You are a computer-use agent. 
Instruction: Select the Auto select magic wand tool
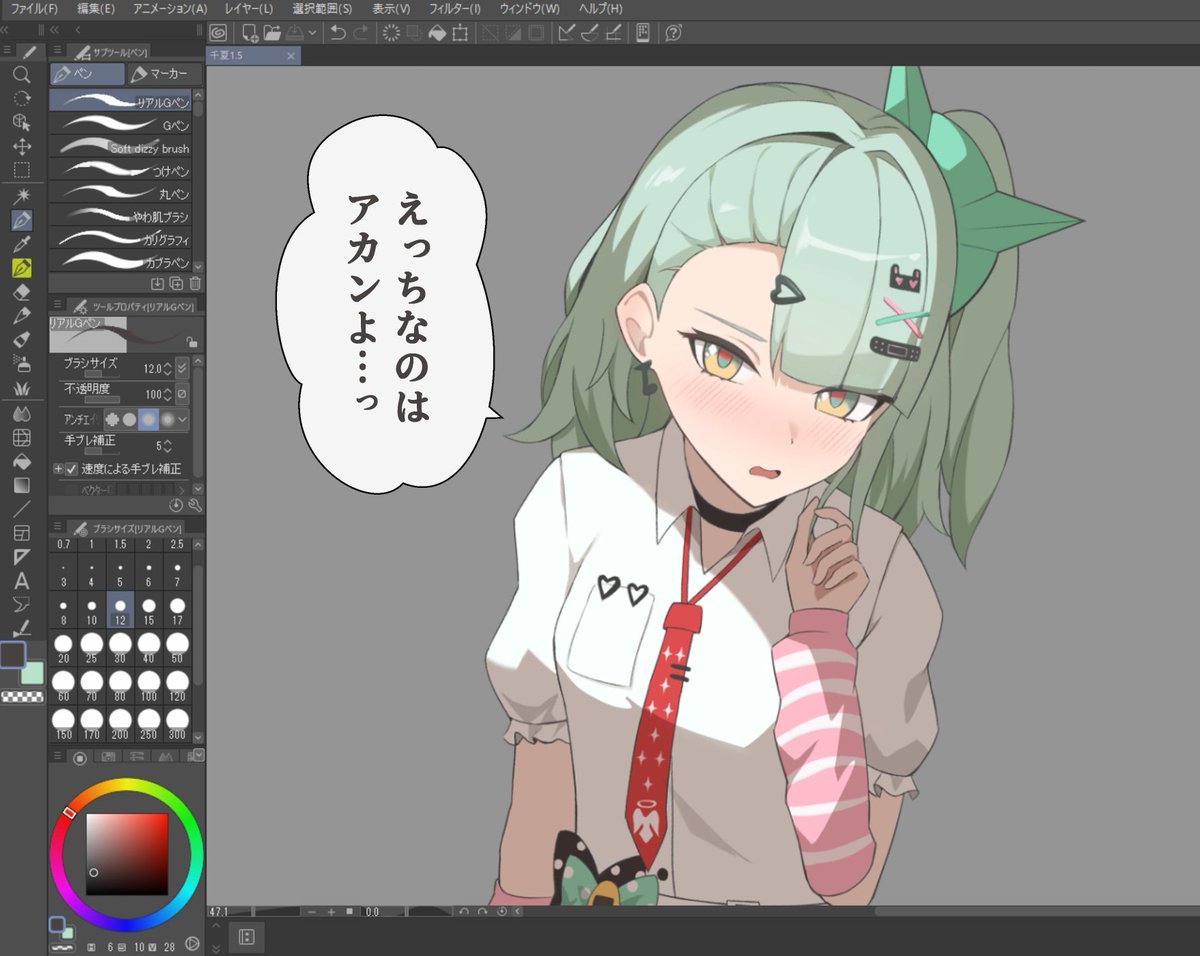[21, 196]
